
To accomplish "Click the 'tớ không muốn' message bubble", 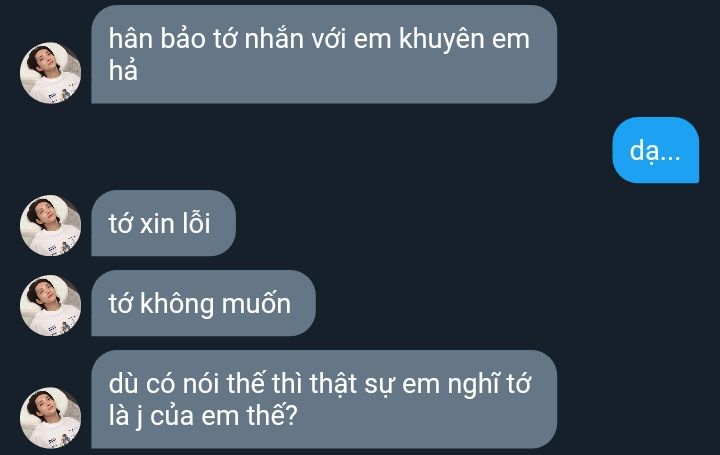I will 203,303.
